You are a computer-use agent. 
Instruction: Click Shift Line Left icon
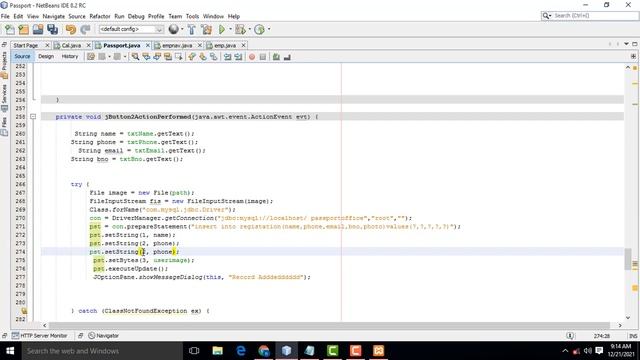pos(227,57)
